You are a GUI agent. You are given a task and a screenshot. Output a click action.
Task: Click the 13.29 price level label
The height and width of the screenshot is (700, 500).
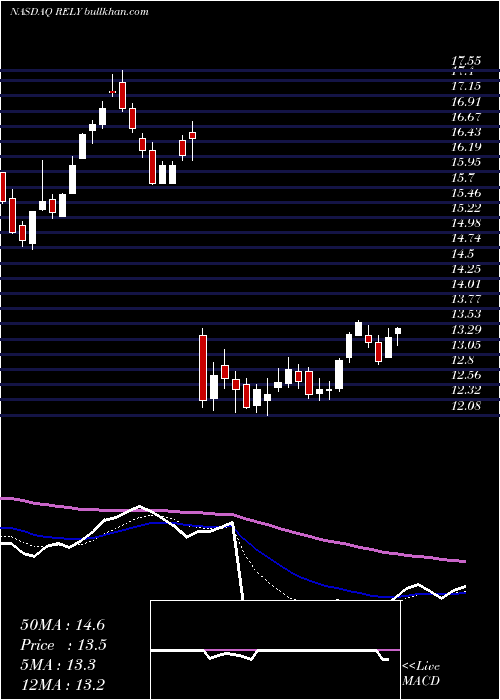(466, 330)
